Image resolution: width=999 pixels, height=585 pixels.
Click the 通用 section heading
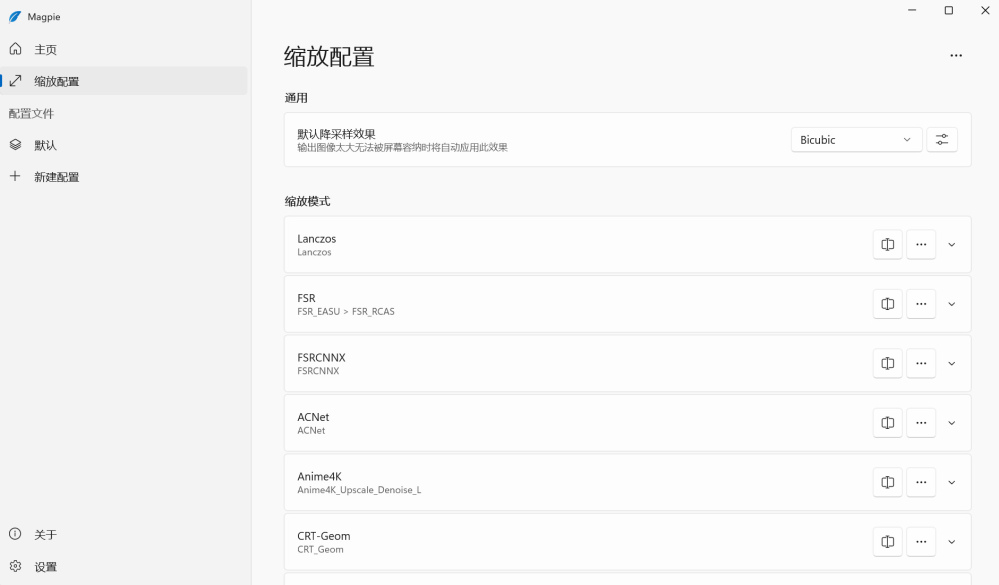tap(296, 98)
